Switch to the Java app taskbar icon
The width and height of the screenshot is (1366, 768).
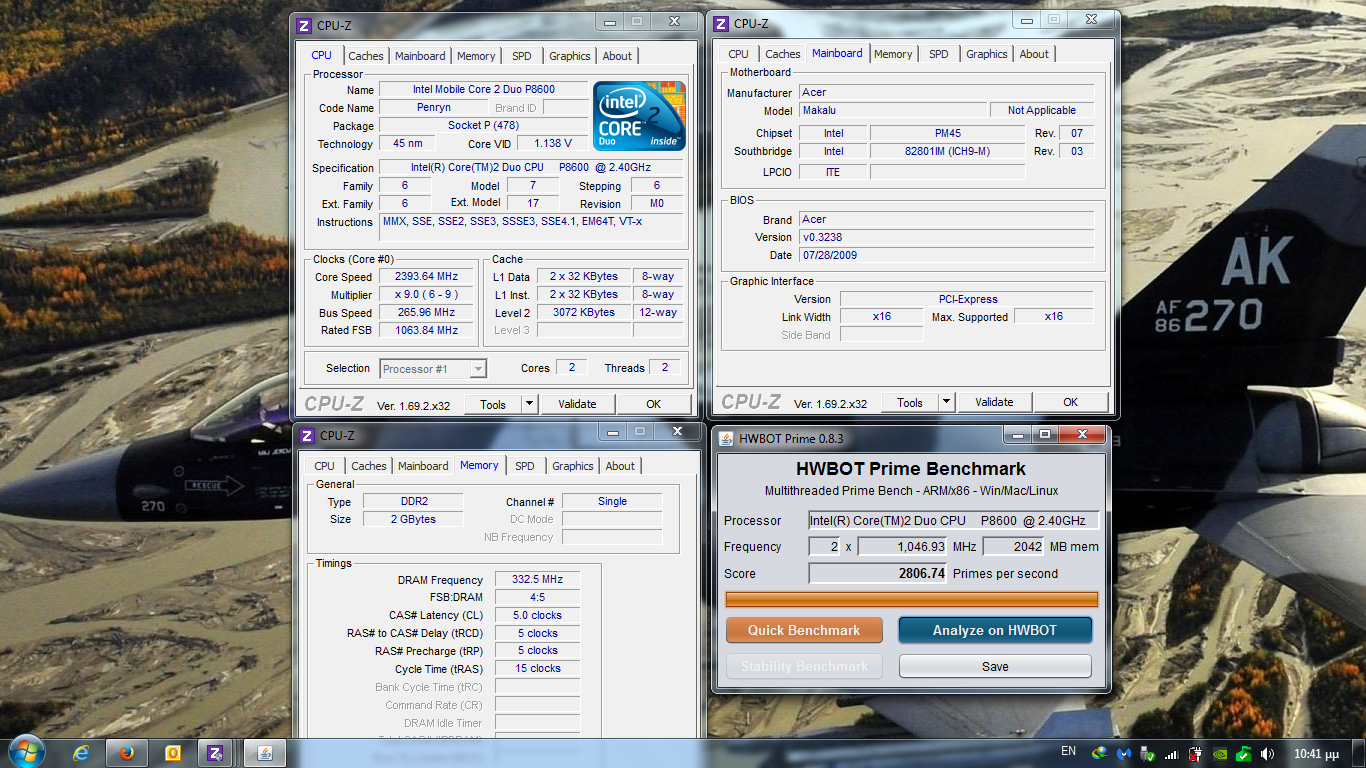click(x=265, y=753)
